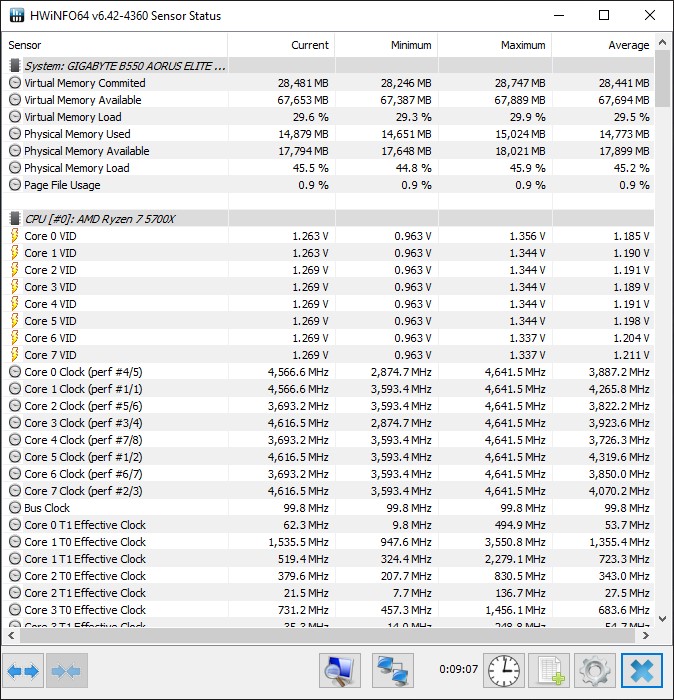Select Core 3 Clock (perf #3/4) row
The image size is (674, 700).
coord(329,423)
